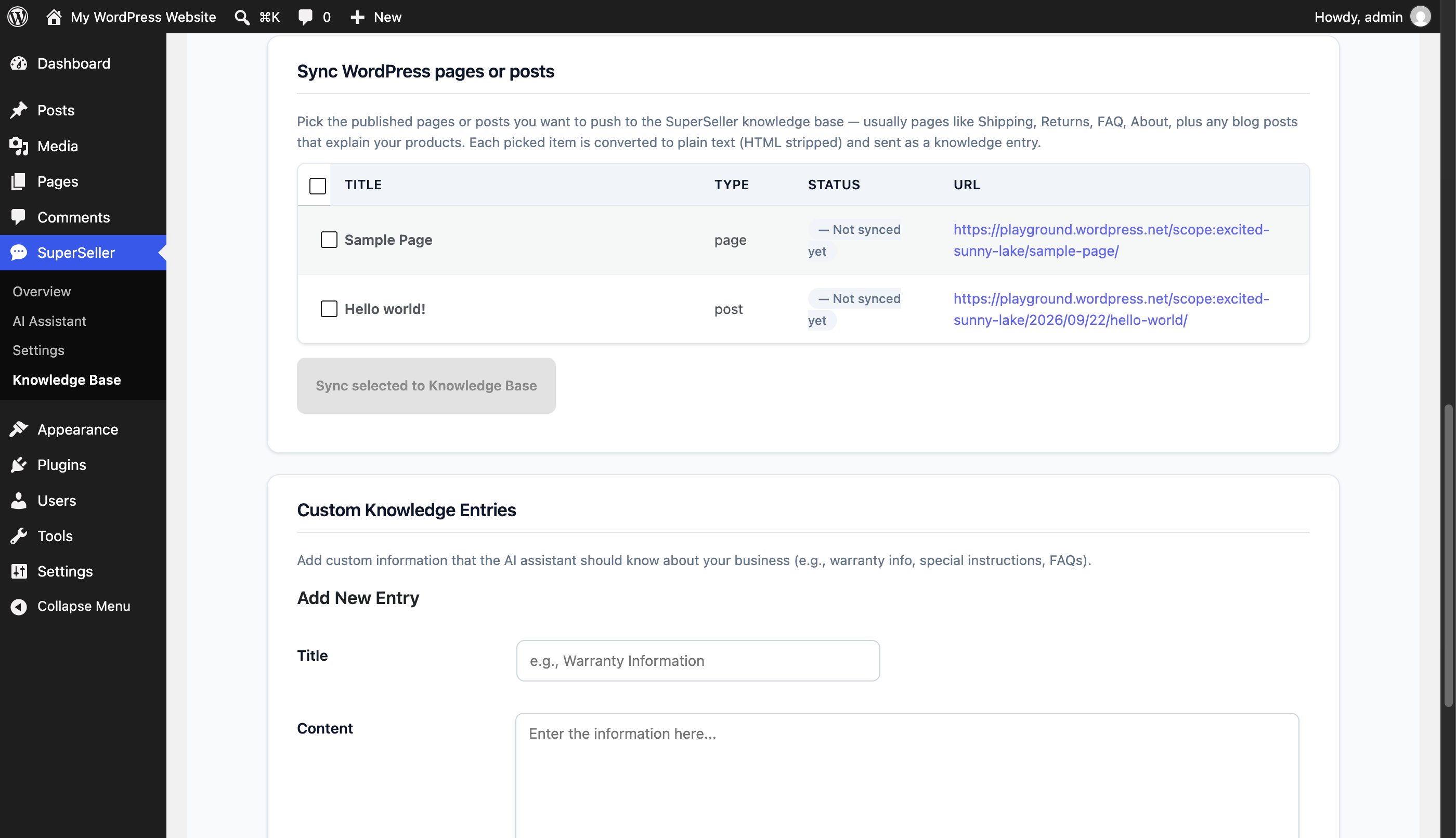This screenshot has width=1456, height=838.
Task: Open the Users menu item
Action: point(83,501)
